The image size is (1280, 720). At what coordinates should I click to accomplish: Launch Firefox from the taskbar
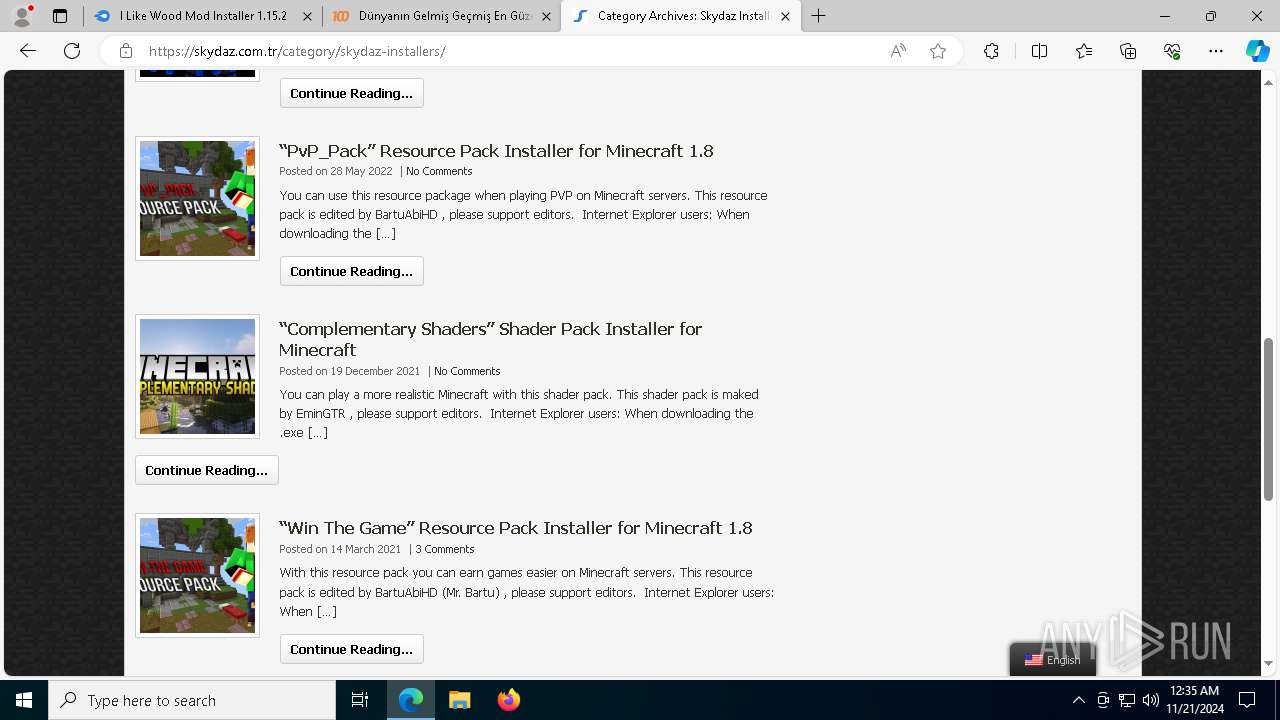pyautogui.click(x=508, y=700)
